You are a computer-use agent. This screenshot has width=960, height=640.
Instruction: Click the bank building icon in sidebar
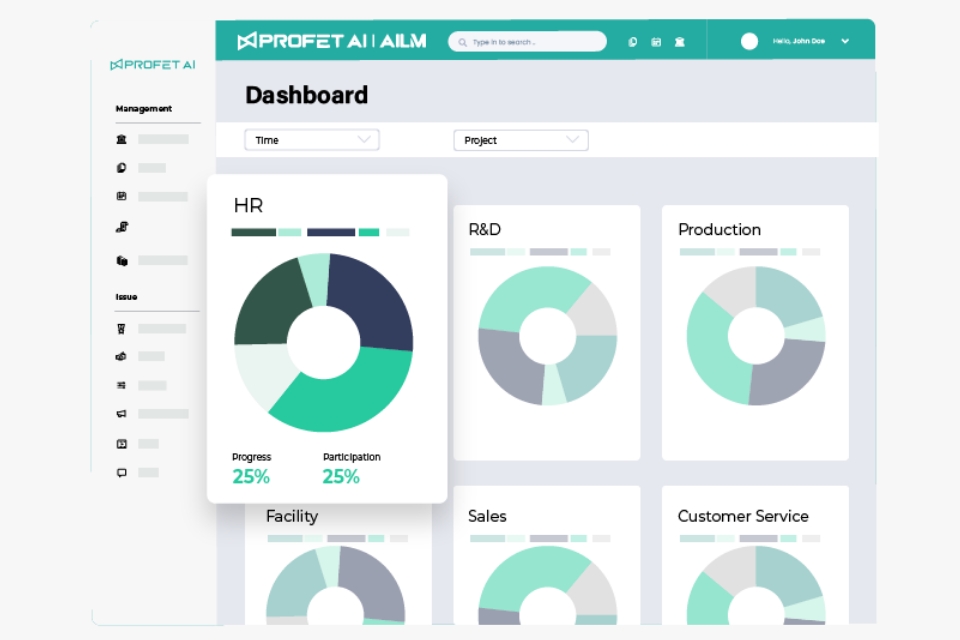coord(121,140)
